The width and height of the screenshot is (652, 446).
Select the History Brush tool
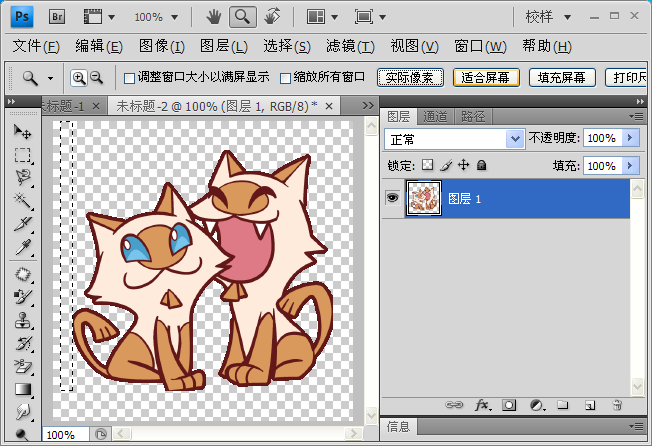(22, 343)
